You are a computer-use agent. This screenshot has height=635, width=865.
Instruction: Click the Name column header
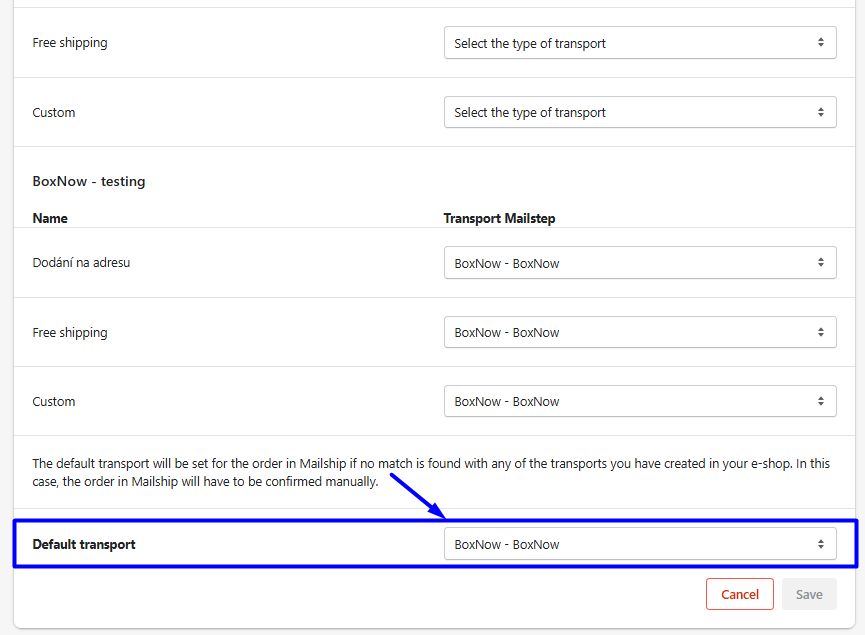(x=50, y=217)
